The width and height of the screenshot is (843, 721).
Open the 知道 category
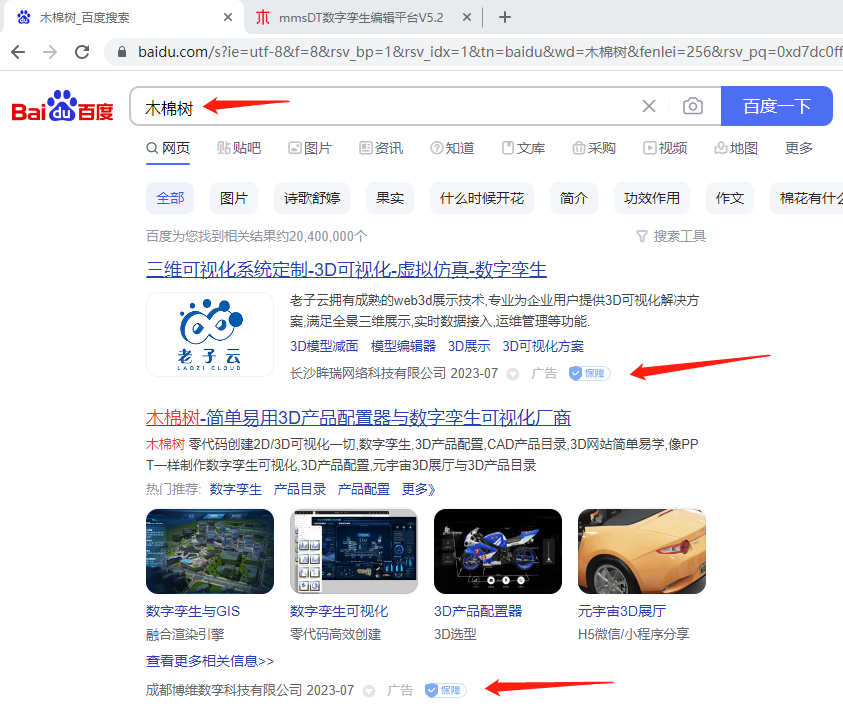click(x=452, y=148)
